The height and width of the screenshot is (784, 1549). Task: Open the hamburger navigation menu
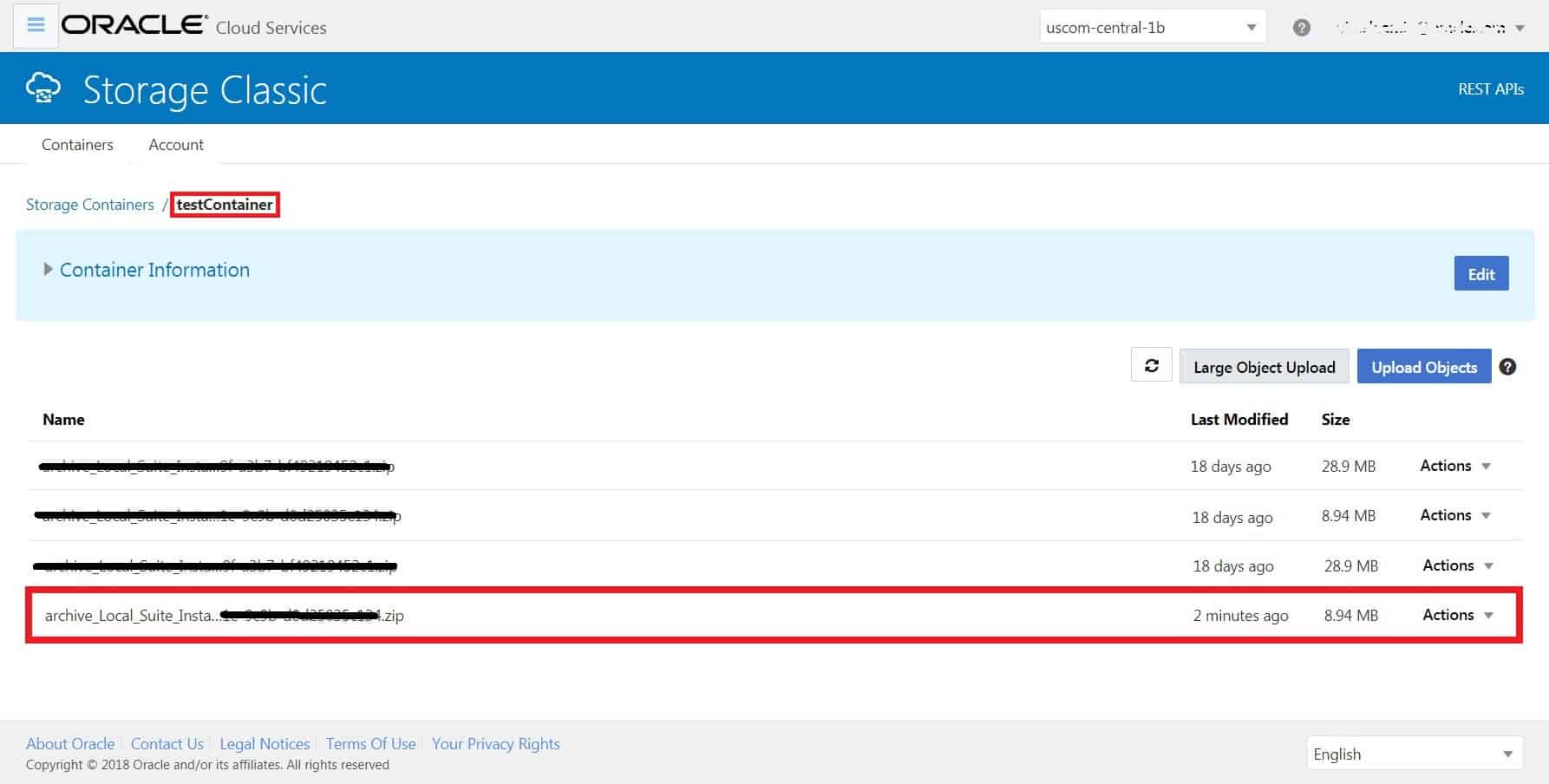point(36,25)
